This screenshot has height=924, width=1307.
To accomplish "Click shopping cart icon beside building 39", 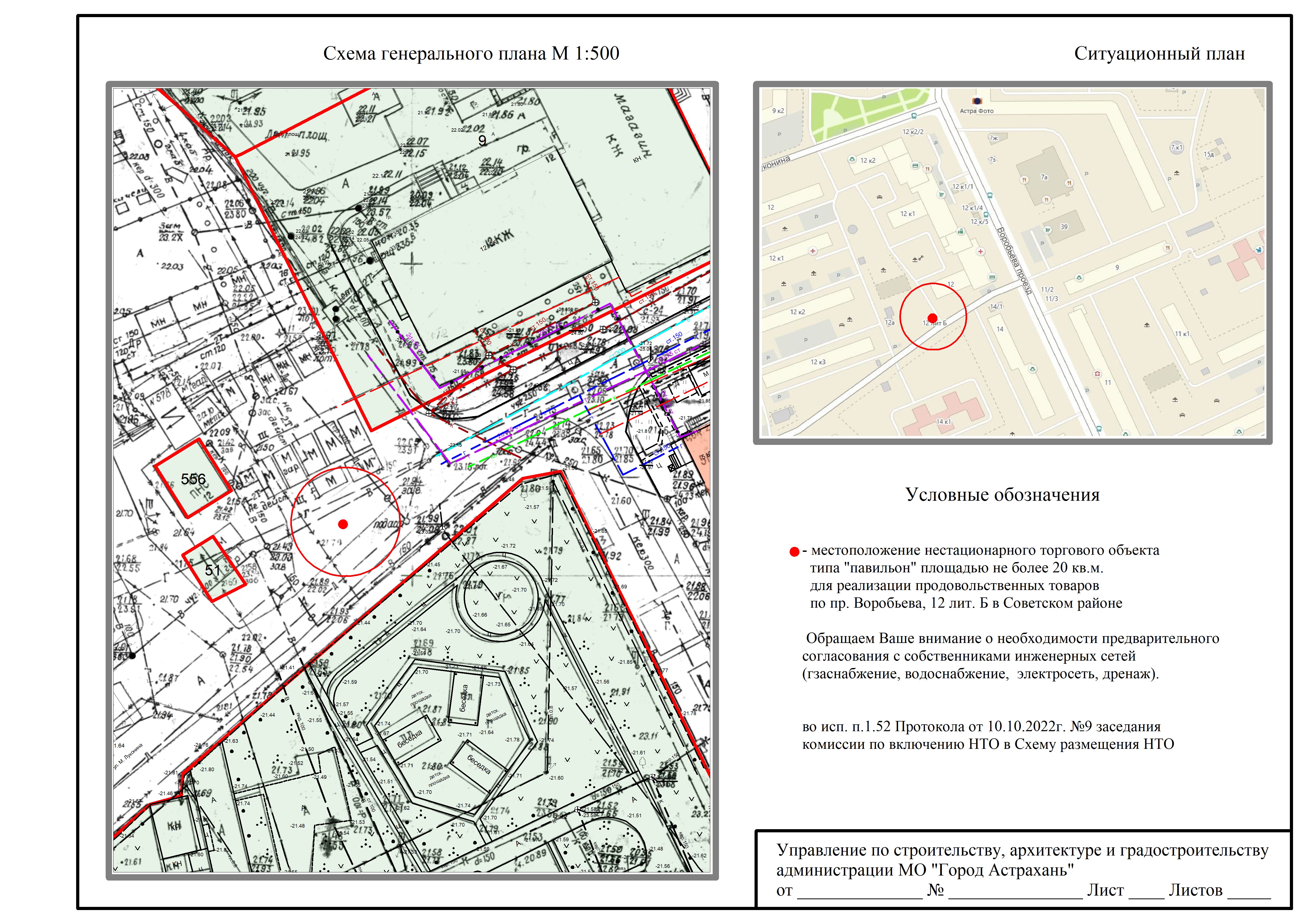I will point(1048,230).
